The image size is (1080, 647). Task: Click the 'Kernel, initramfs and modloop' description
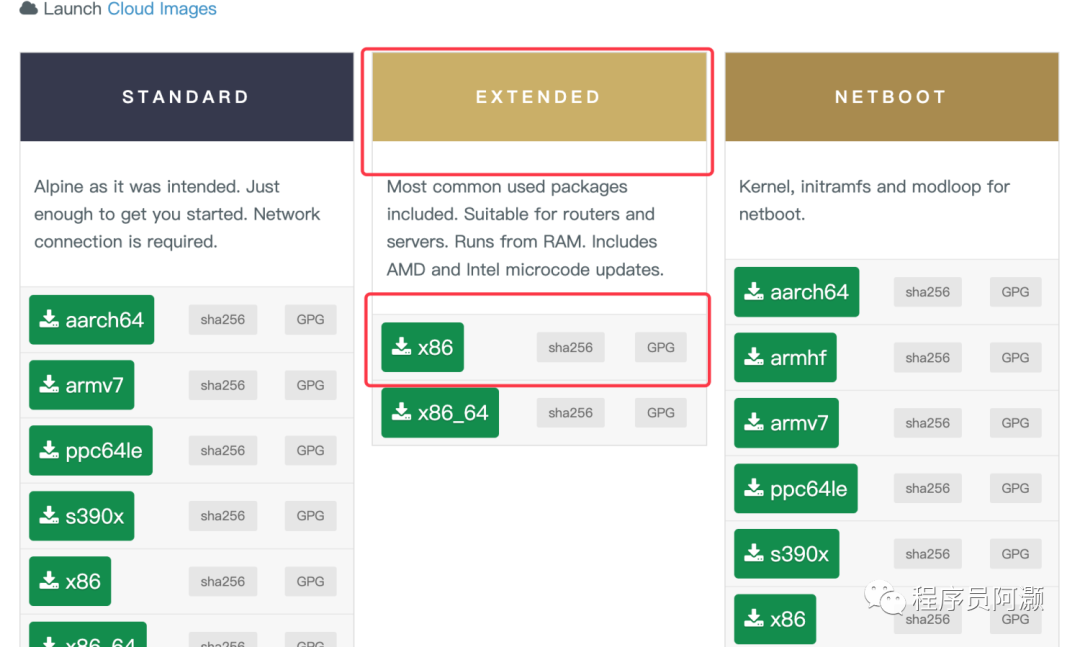tap(874, 201)
